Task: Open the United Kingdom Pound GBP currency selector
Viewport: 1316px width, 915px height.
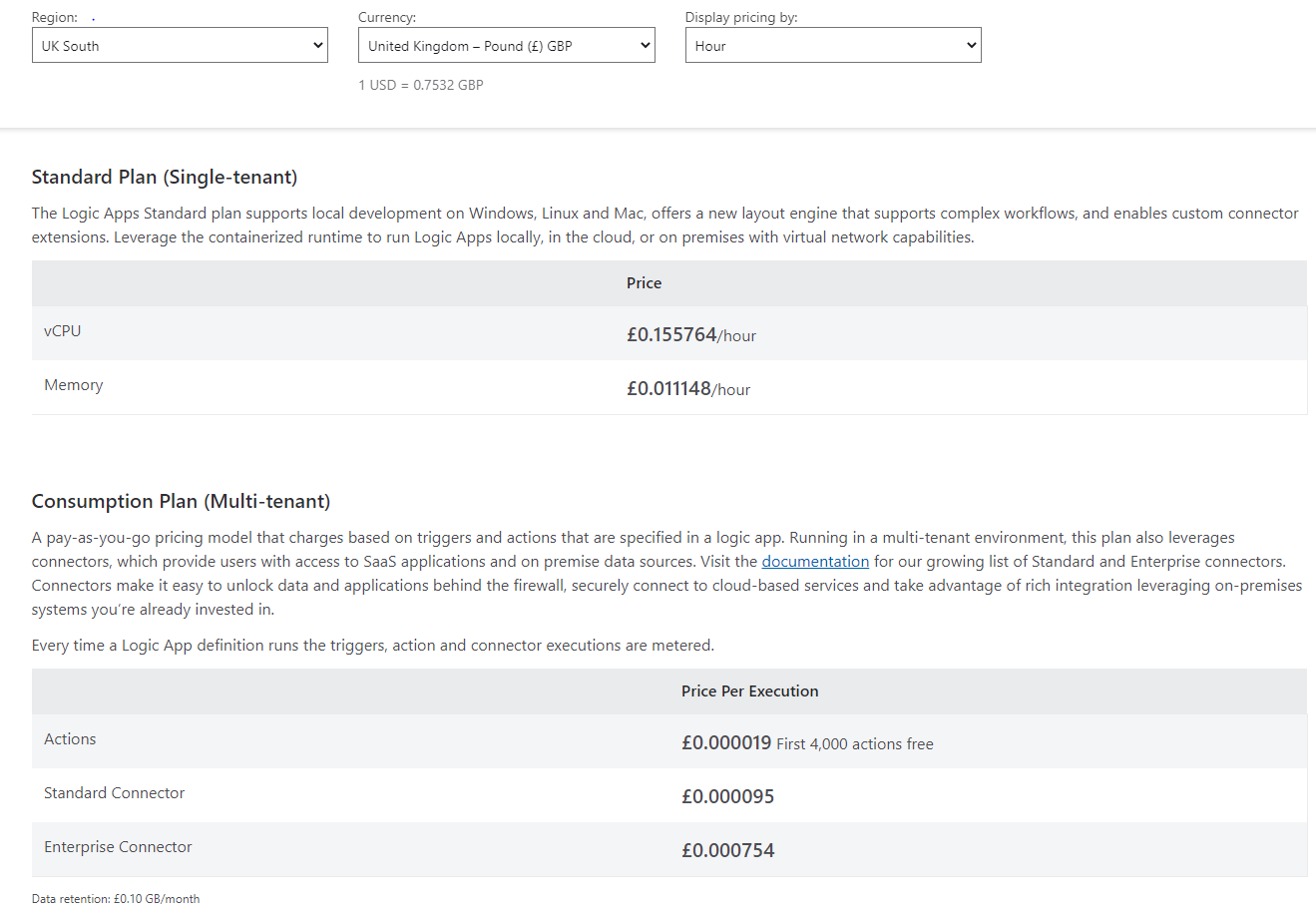Action: (x=506, y=44)
